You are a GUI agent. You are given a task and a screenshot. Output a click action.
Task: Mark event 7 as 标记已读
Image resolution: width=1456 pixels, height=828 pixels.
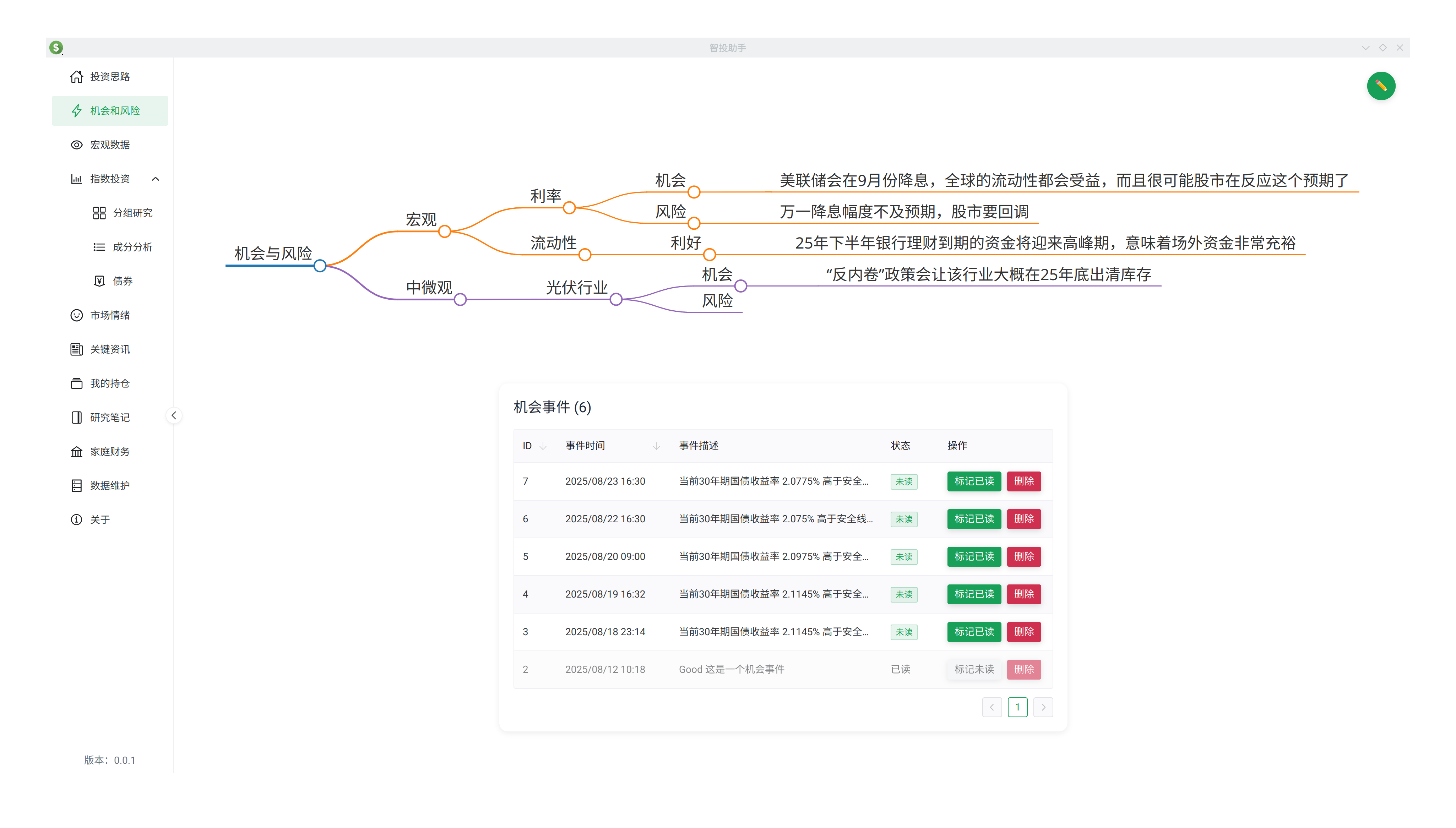(974, 481)
